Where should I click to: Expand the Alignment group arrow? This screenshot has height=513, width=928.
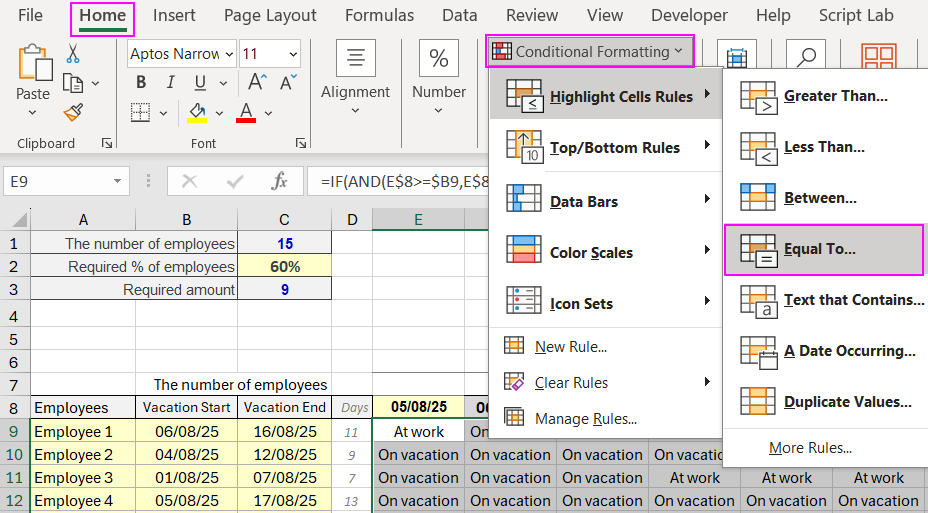(x=355, y=110)
